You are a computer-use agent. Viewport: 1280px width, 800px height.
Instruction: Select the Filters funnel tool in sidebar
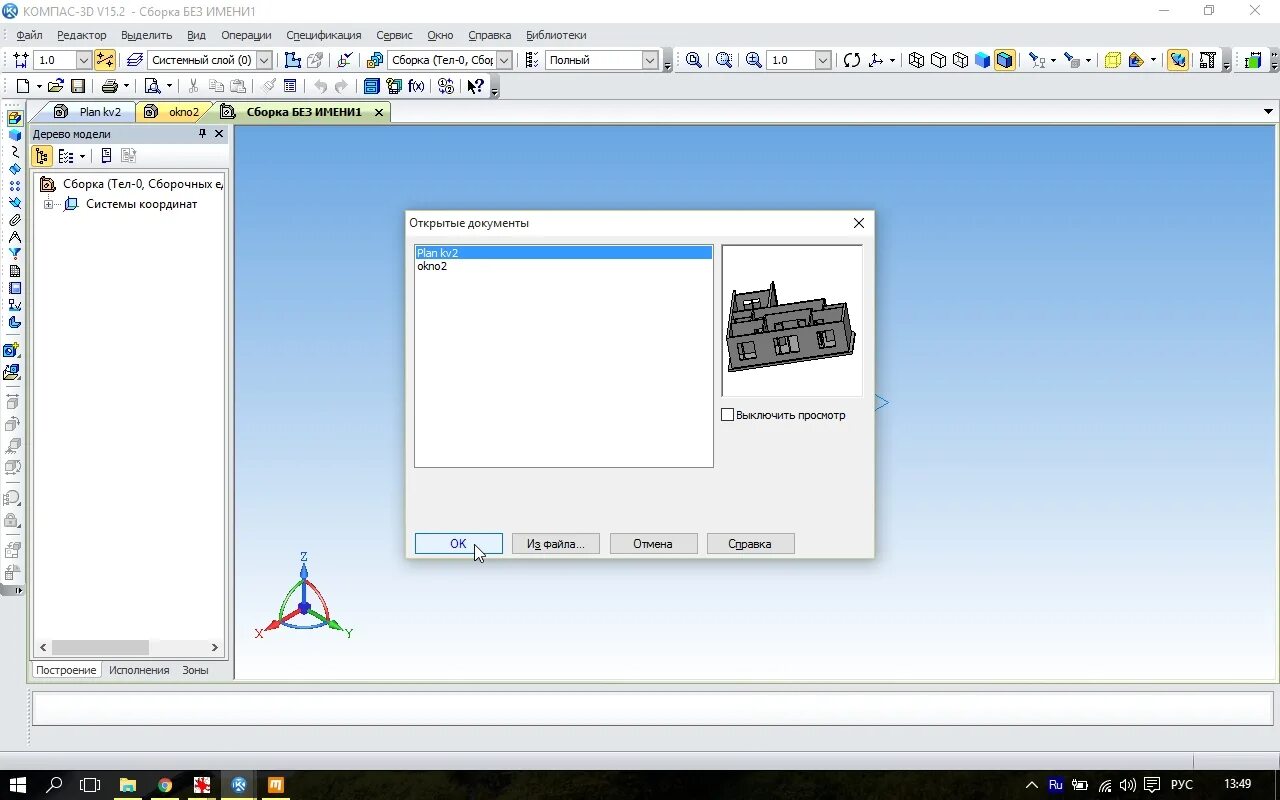click(14, 254)
